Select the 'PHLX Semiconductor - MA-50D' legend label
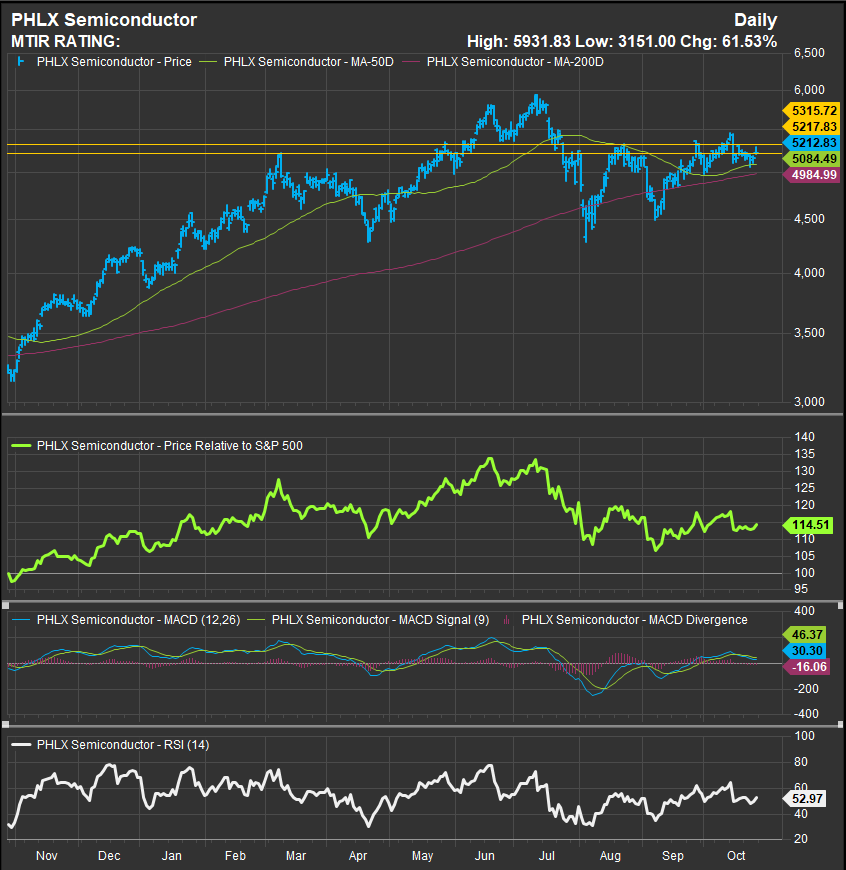The image size is (846, 870). click(x=308, y=62)
